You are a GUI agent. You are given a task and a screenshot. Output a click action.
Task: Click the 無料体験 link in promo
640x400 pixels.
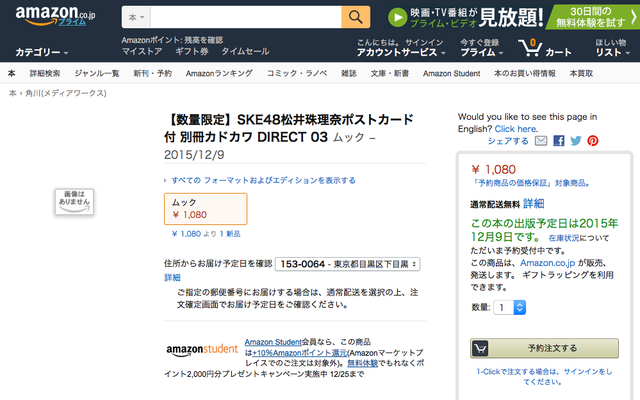click(x=362, y=363)
